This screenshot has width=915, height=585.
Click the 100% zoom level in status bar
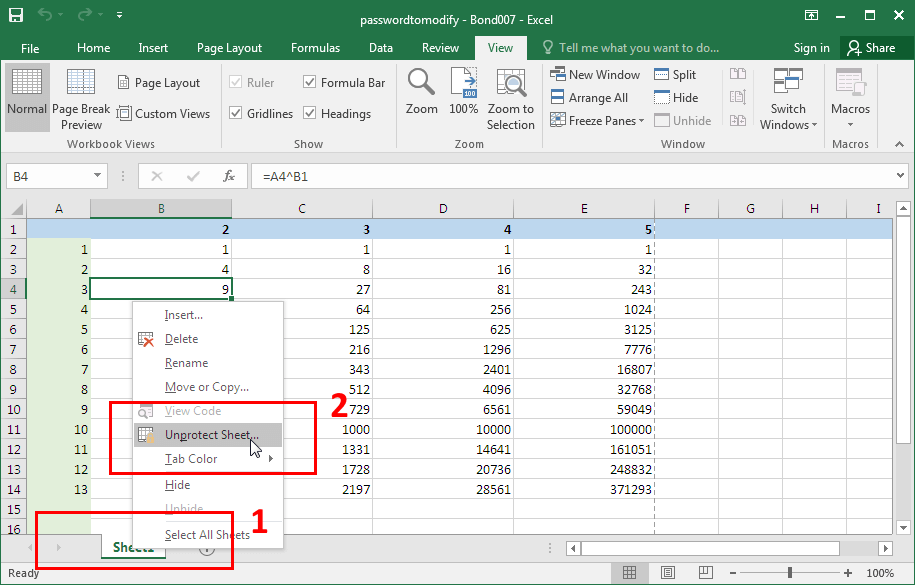(879, 573)
